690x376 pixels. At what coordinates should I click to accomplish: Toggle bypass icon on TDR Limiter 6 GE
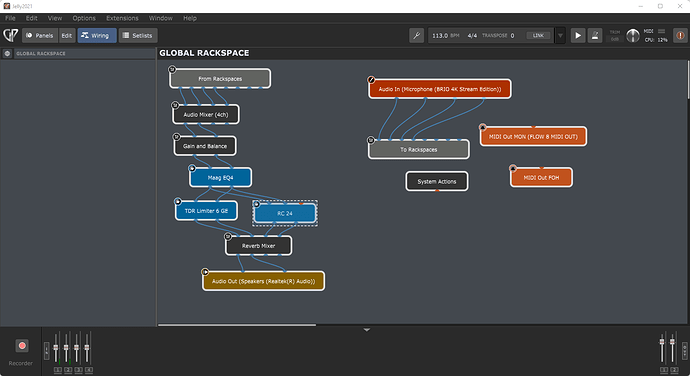(x=178, y=202)
